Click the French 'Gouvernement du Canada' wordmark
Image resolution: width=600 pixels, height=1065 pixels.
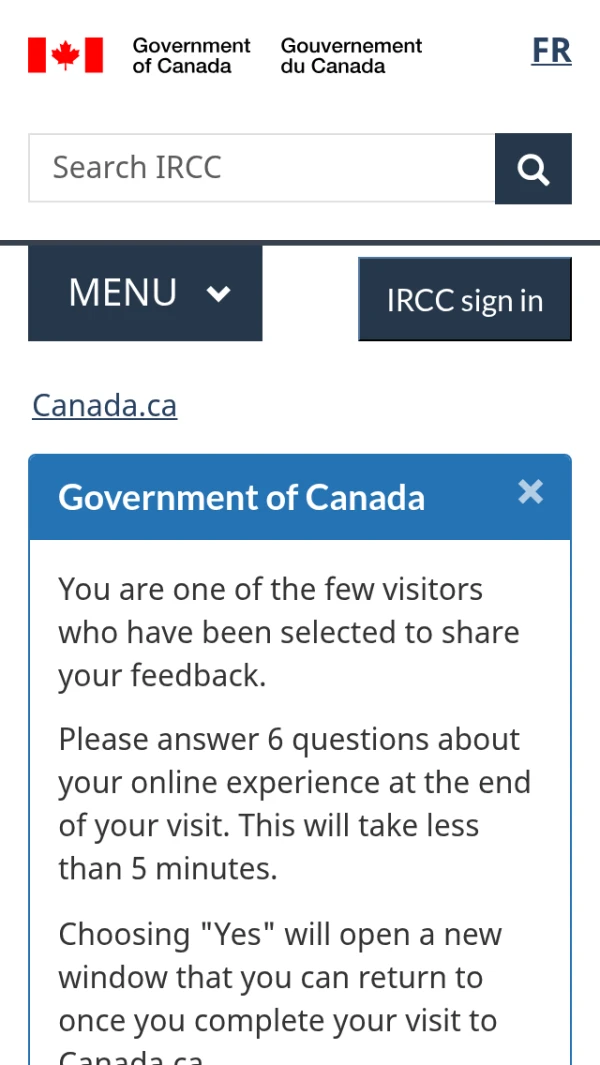pyautogui.click(x=351, y=56)
